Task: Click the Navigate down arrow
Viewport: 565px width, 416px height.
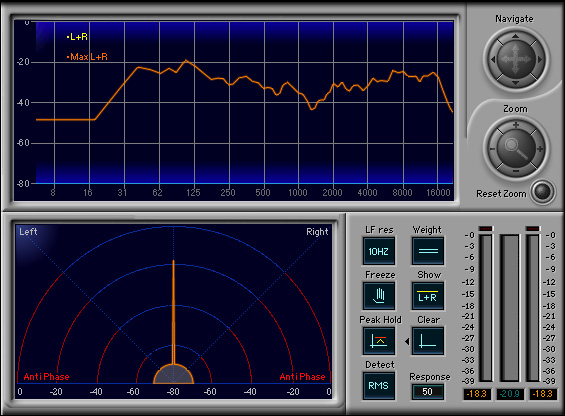Action: (515, 83)
